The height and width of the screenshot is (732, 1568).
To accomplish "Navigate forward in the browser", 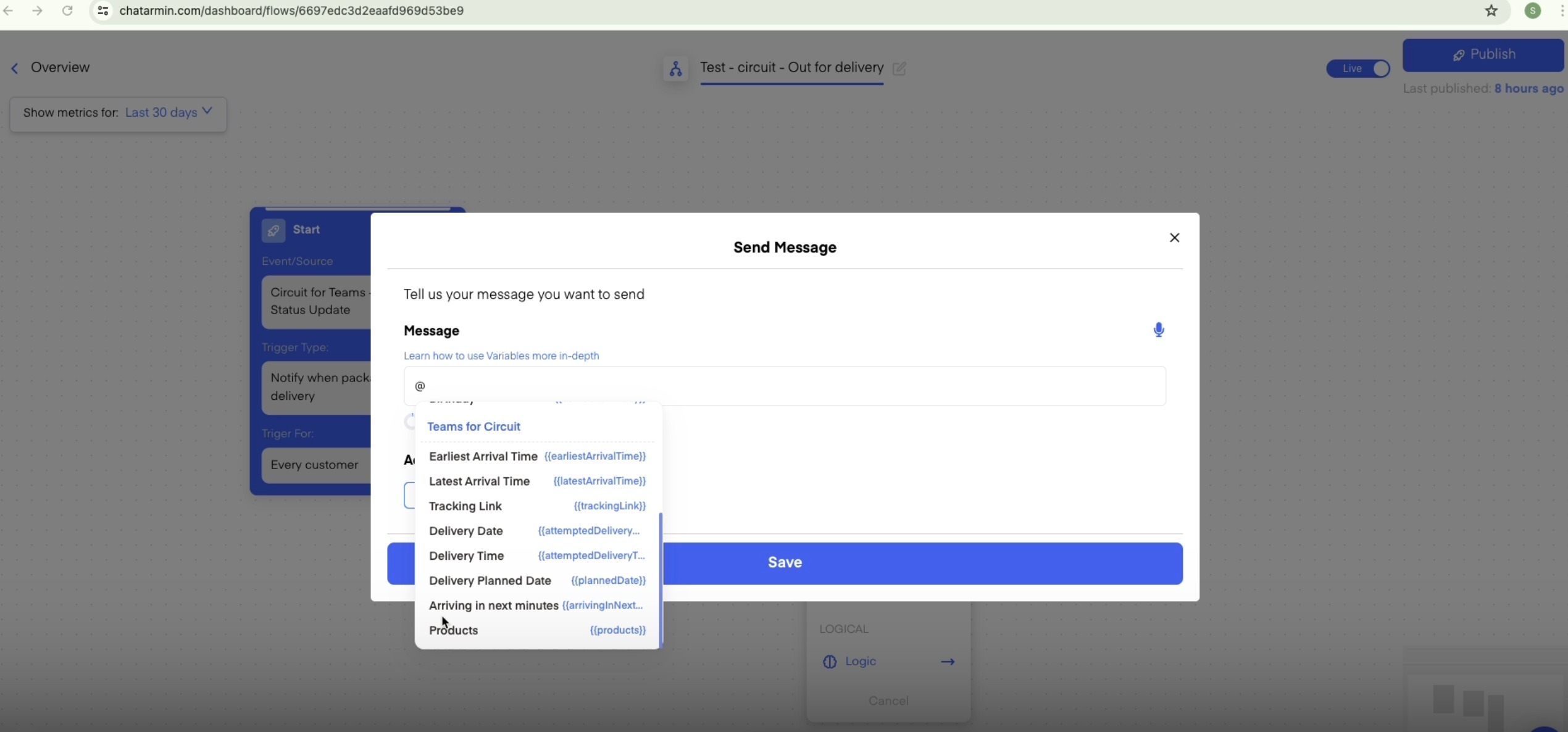I will click(x=38, y=10).
